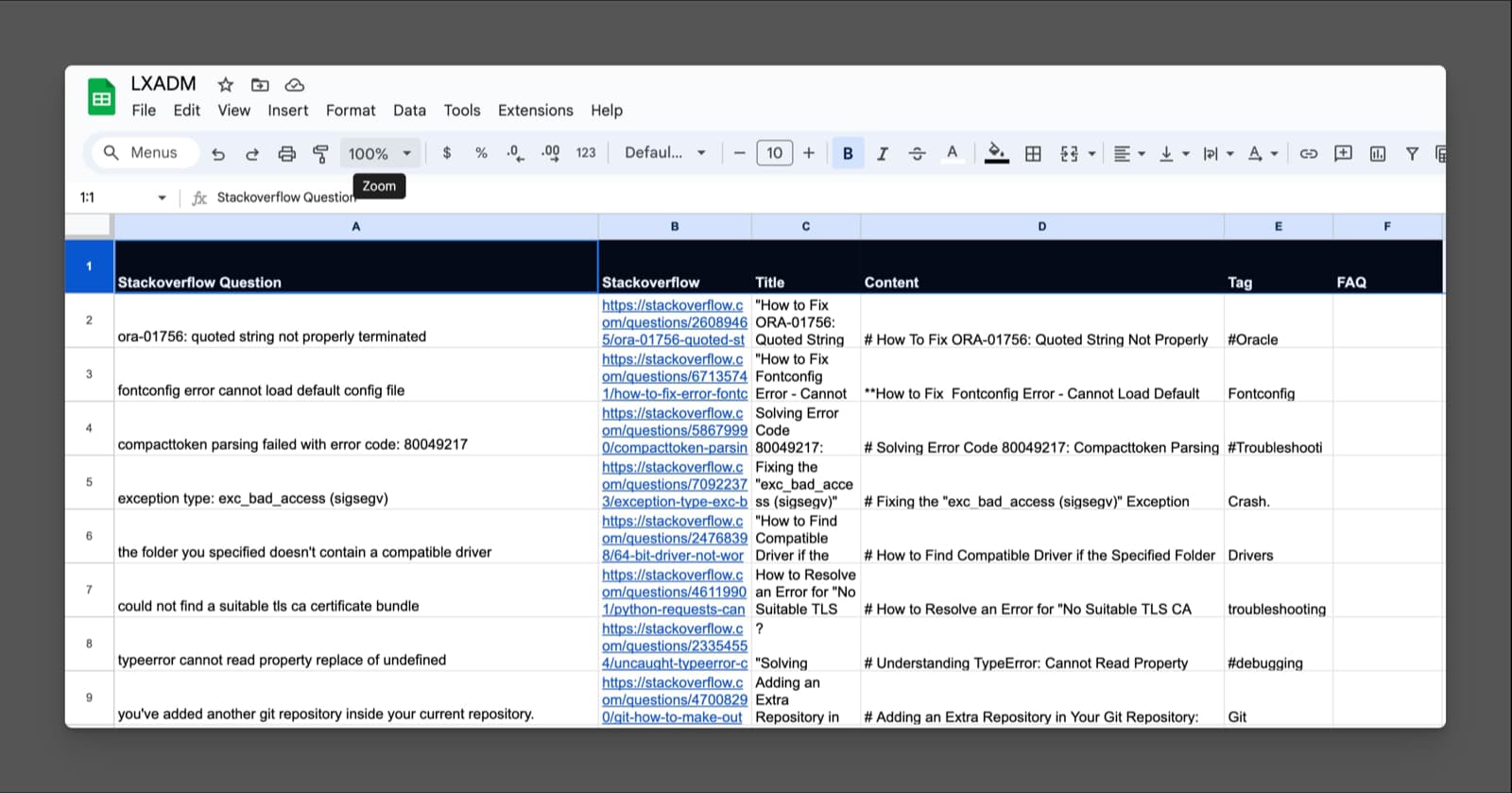The width and height of the screenshot is (1512, 793).
Task: Click the select-all corner box
Action: tap(89, 227)
